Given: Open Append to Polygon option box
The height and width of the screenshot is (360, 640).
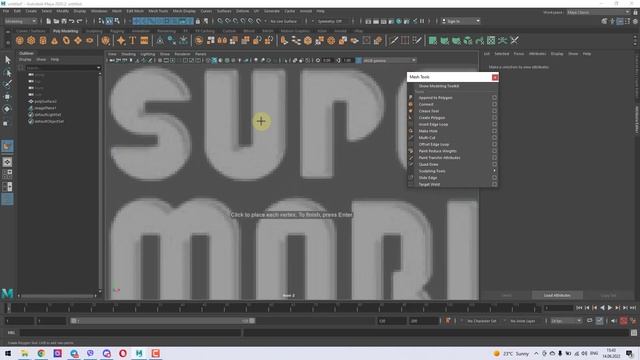Looking at the screenshot, I should pyautogui.click(x=494, y=98).
